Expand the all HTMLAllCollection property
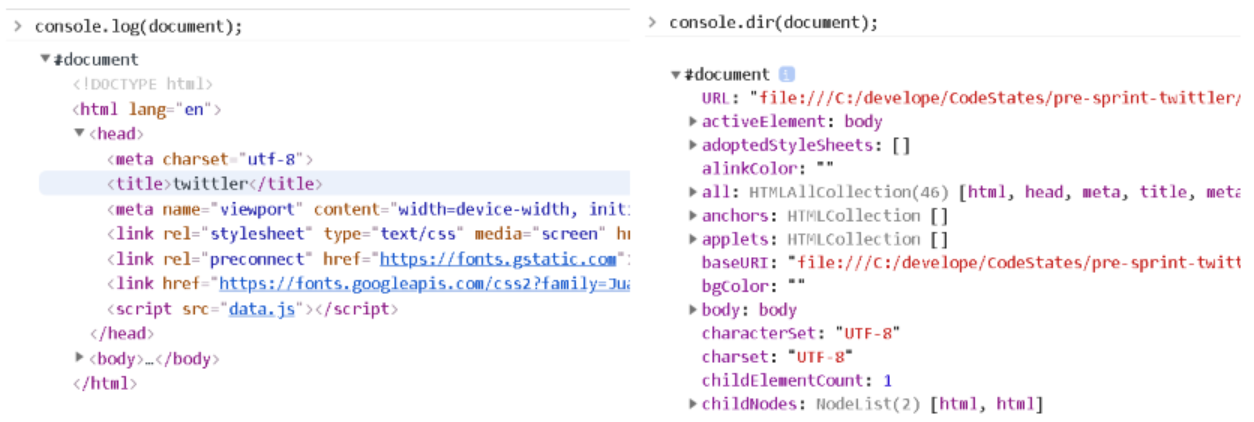1254x422 pixels. tap(693, 193)
